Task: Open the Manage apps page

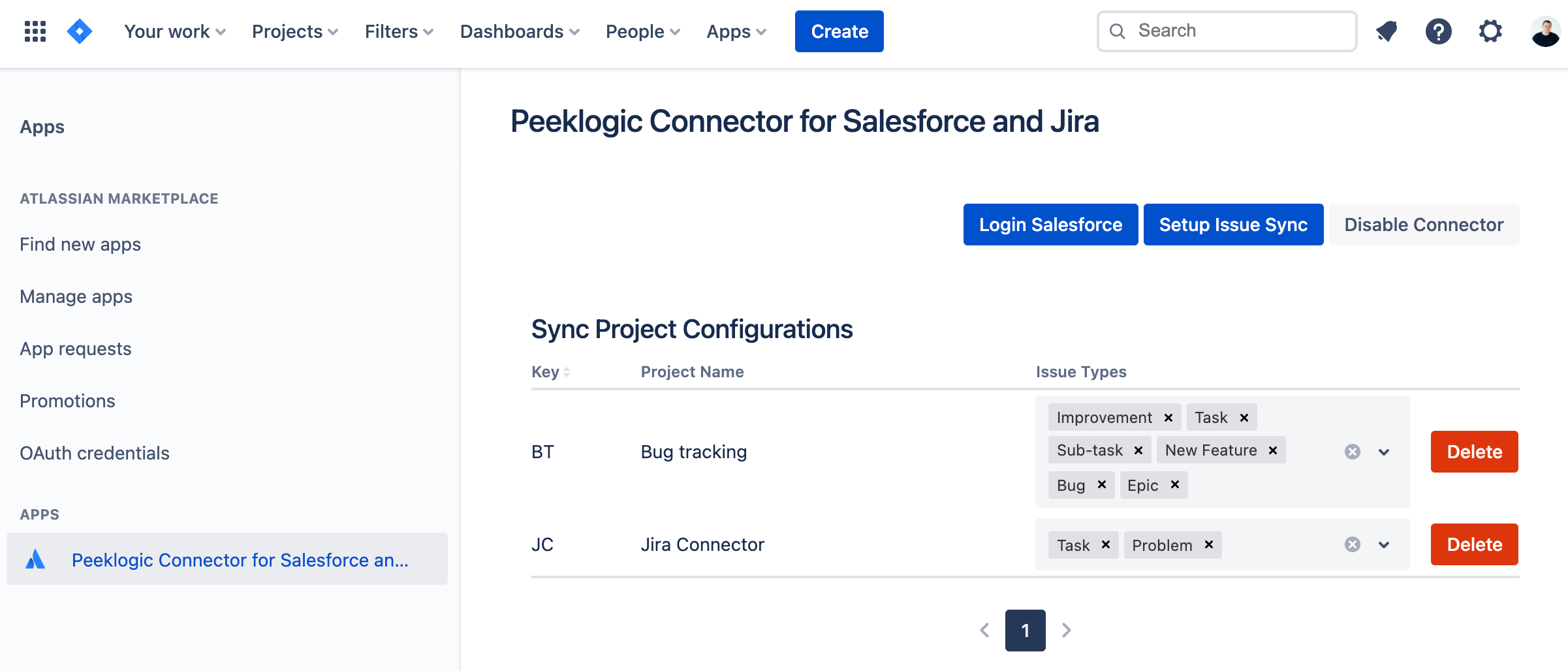Action: click(x=76, y=296)
